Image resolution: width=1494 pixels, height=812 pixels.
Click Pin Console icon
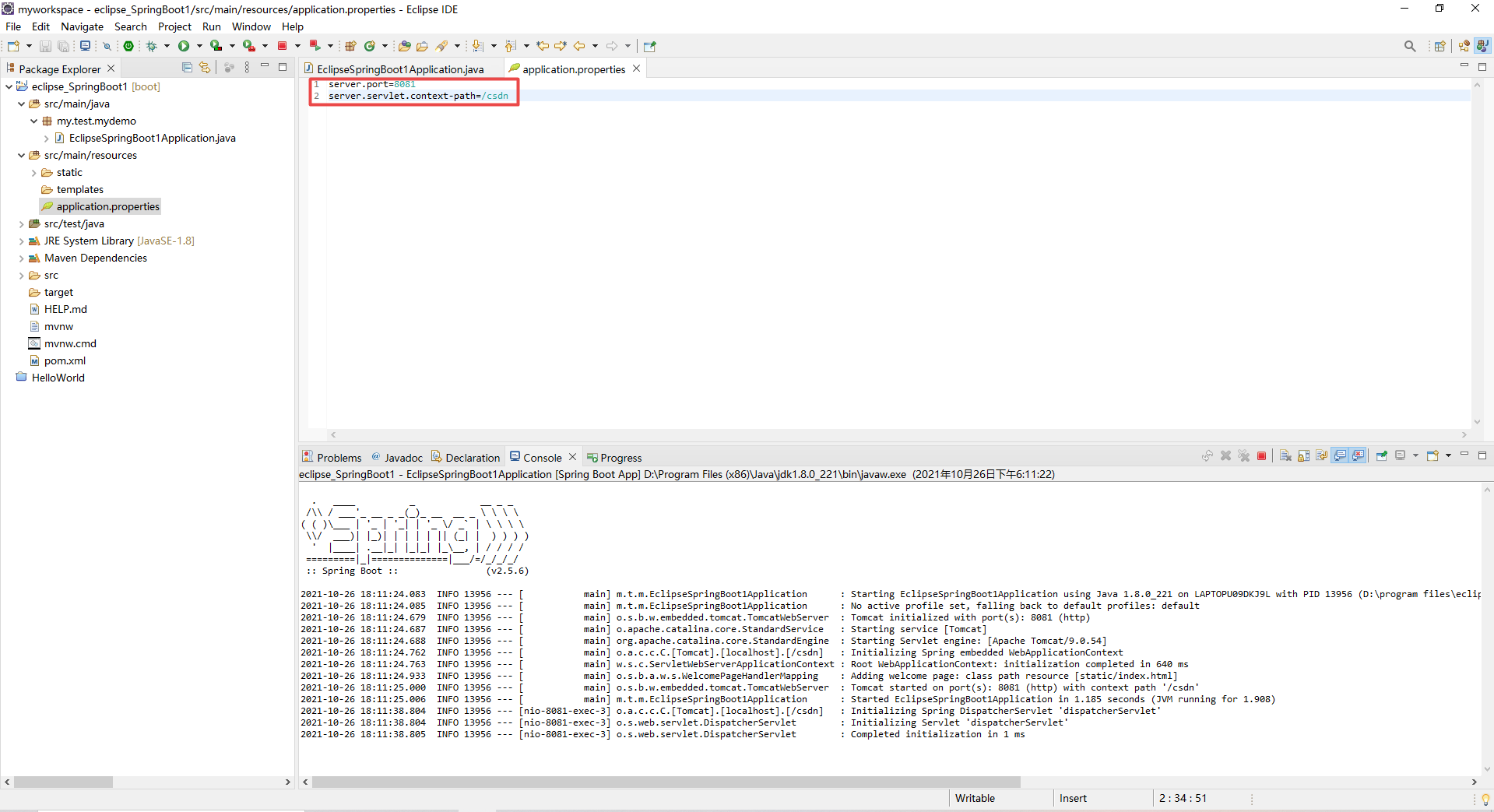click(1382, 456)
